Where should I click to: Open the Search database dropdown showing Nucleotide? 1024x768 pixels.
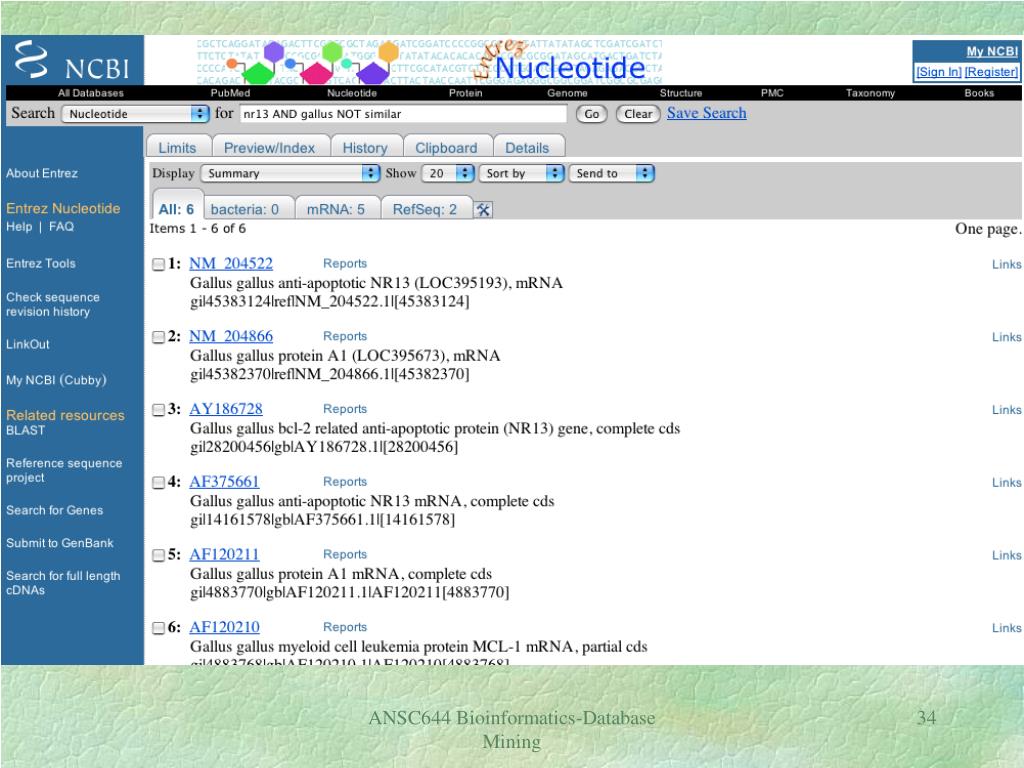pyautogui.click(x=135, y=114)
